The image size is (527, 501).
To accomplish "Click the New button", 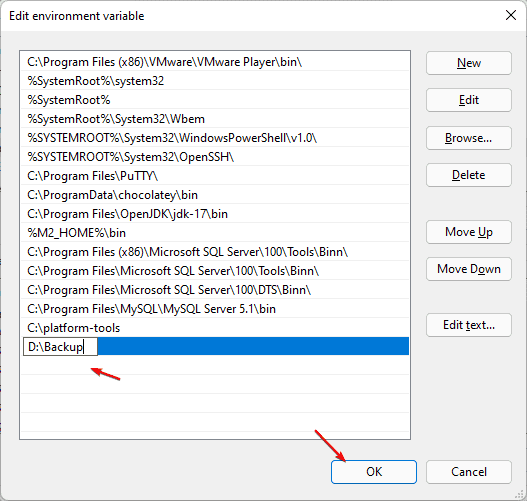I will (469, 63).
